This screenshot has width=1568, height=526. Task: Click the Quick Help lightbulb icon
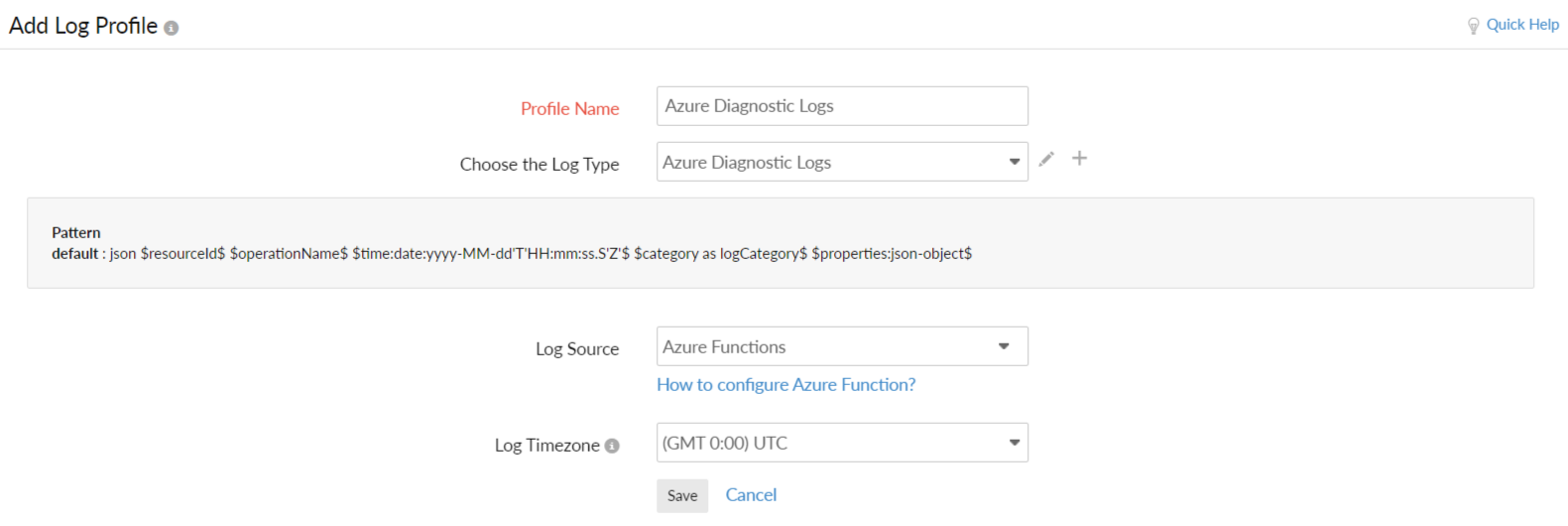[1473, 26]
